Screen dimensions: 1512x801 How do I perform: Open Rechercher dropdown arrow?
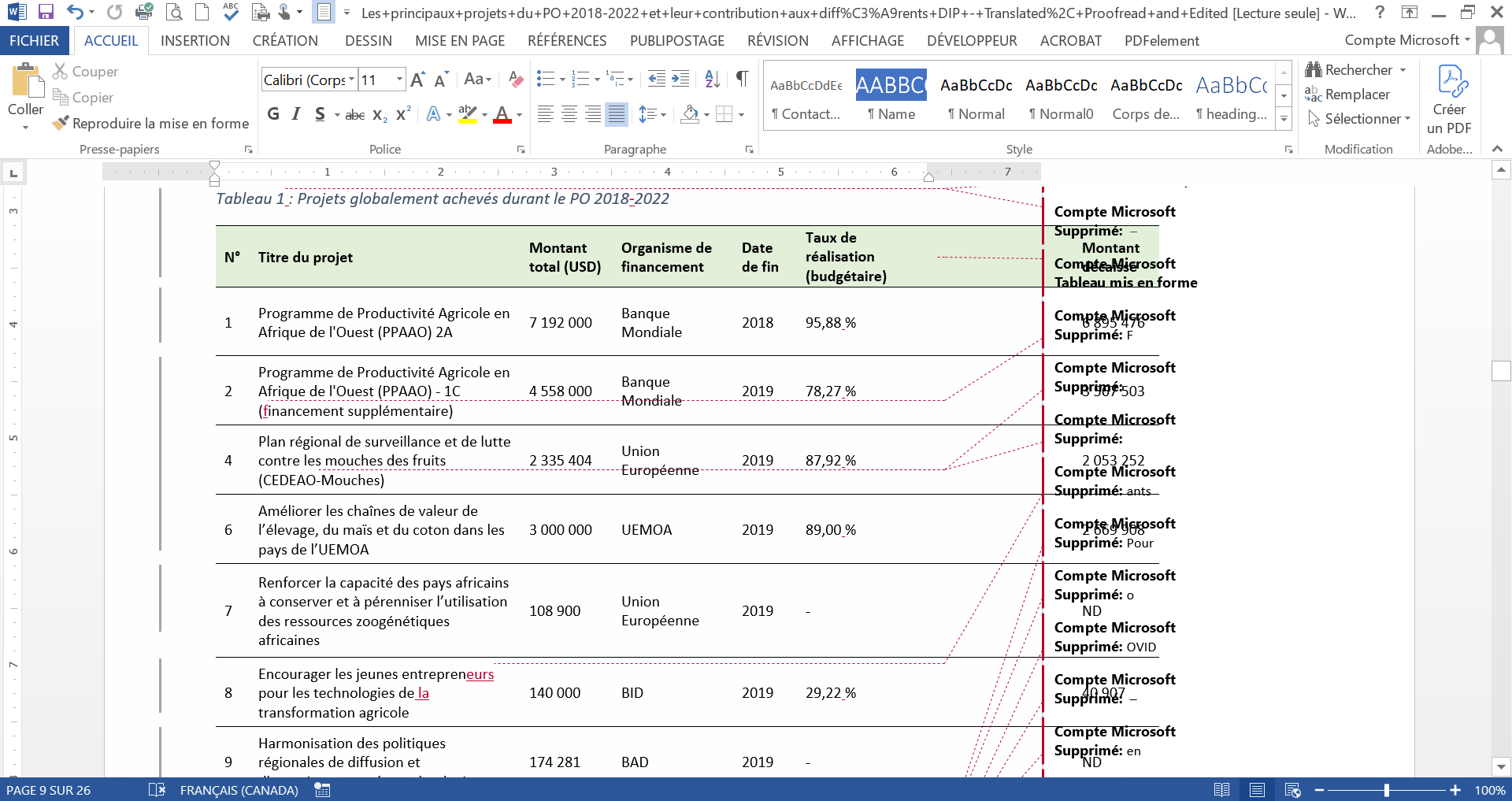click(1403, 70)
